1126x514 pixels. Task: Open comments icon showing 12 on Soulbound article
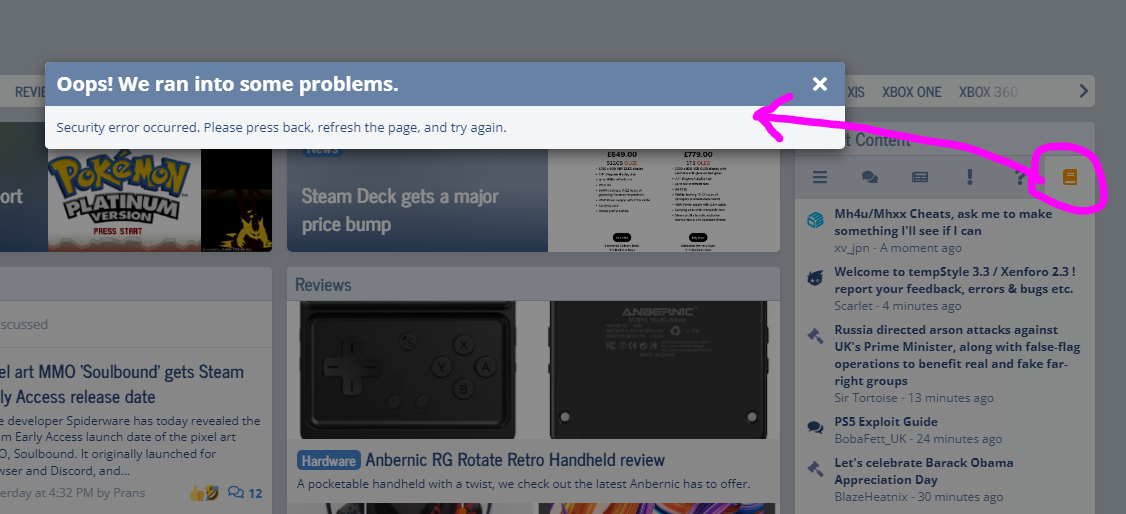coord(245,492)
